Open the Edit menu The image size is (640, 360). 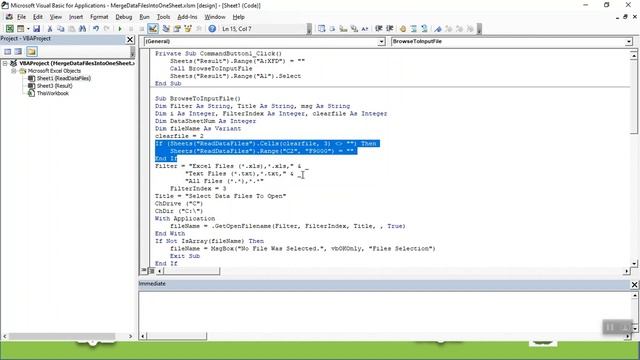pyautogui.click(x=38, y=17)
